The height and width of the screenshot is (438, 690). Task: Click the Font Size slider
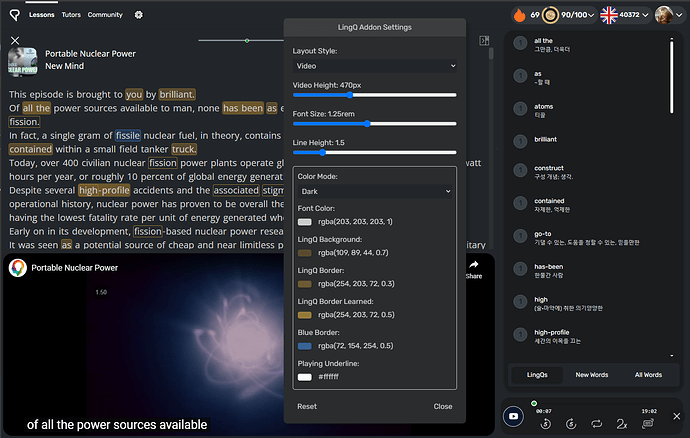pyautogui.click(x=375, y=124)
